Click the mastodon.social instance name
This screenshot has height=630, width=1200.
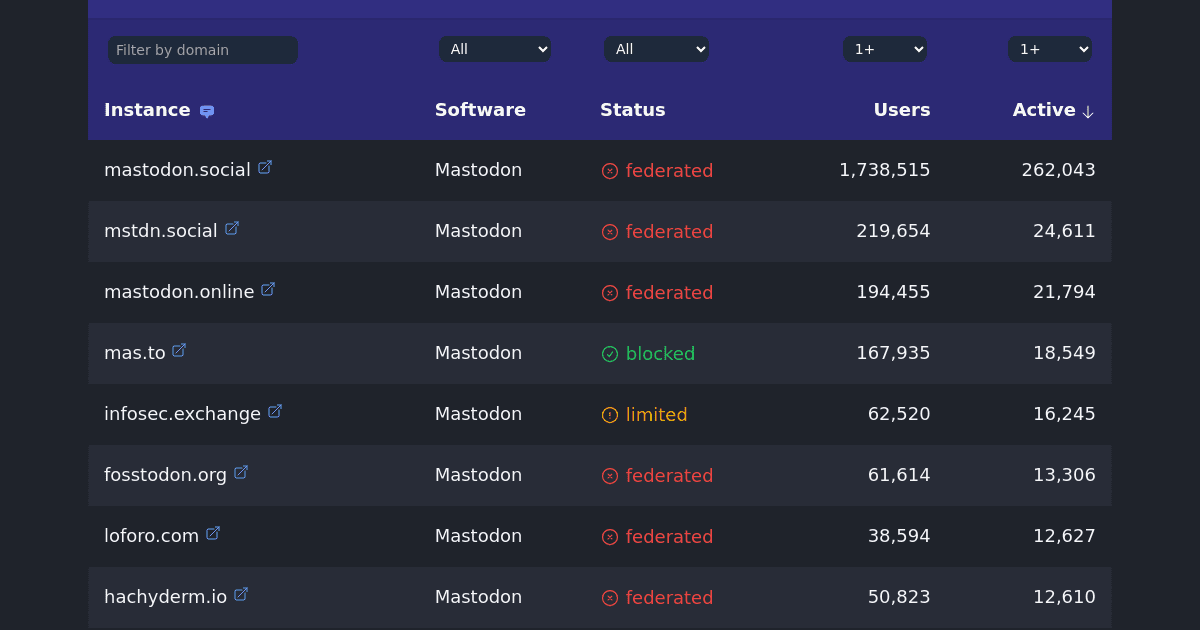(x=177, y=170)
